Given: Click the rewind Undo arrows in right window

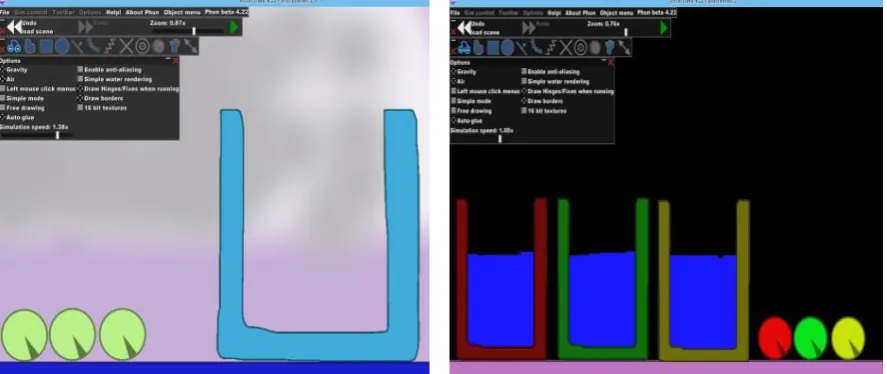Looking at the screenshot, I should pyautogui.click(x=464, y=27).
